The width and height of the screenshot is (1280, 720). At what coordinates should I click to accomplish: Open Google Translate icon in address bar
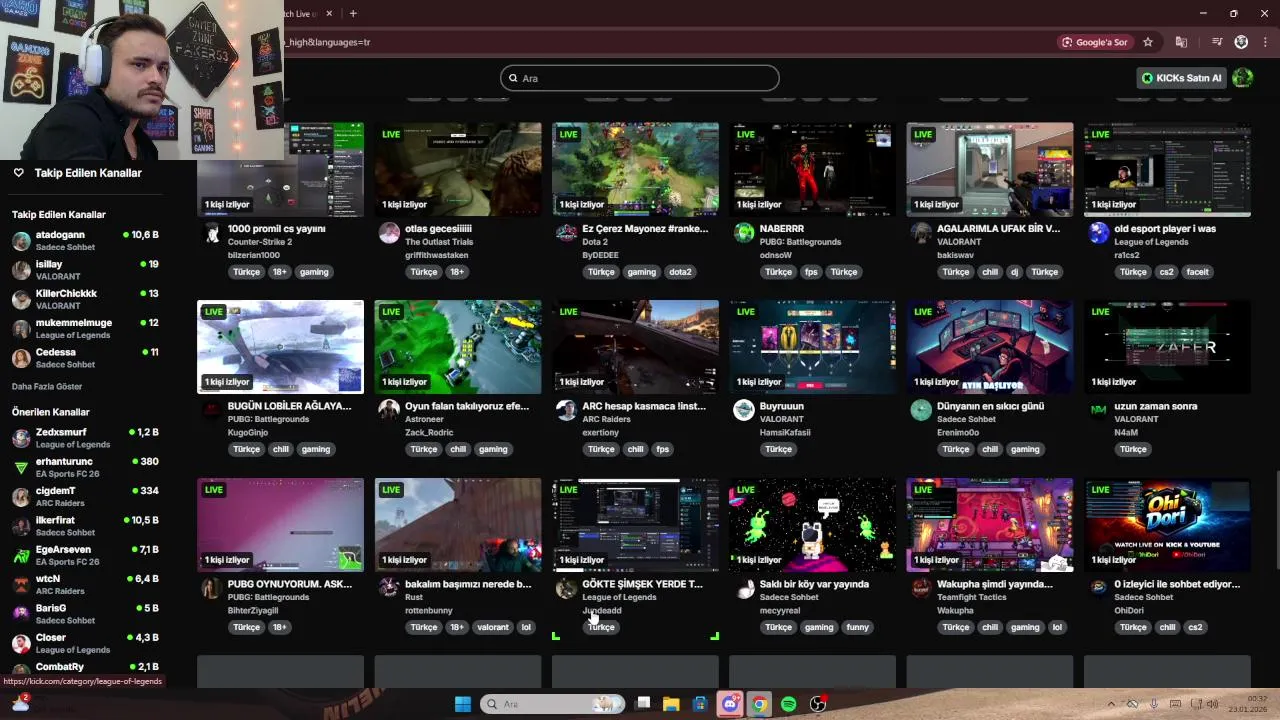point(1181,42)
